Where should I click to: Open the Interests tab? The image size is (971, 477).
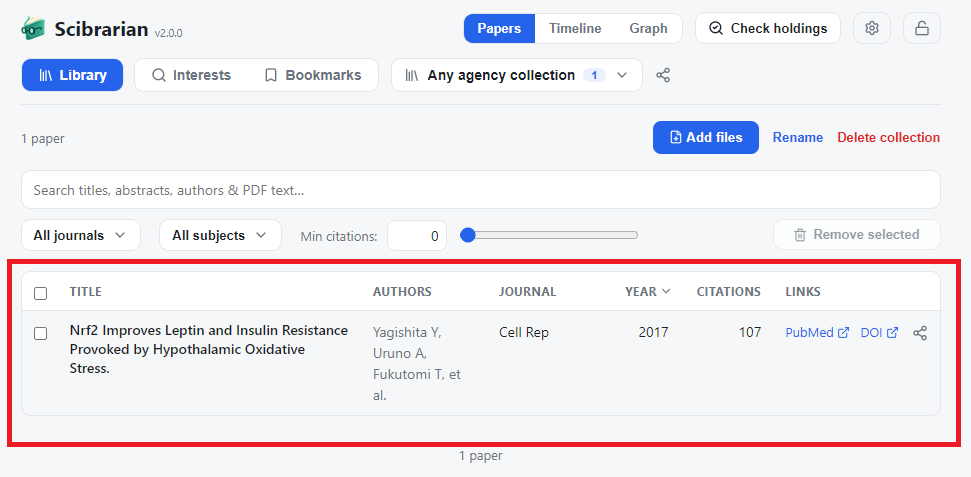click(191, 76)
